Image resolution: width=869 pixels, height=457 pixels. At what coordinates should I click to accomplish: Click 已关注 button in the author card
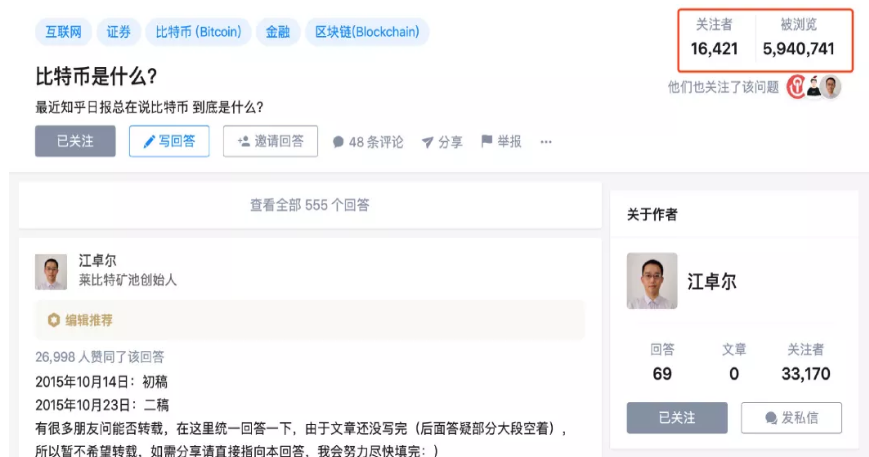pos(677,418)
